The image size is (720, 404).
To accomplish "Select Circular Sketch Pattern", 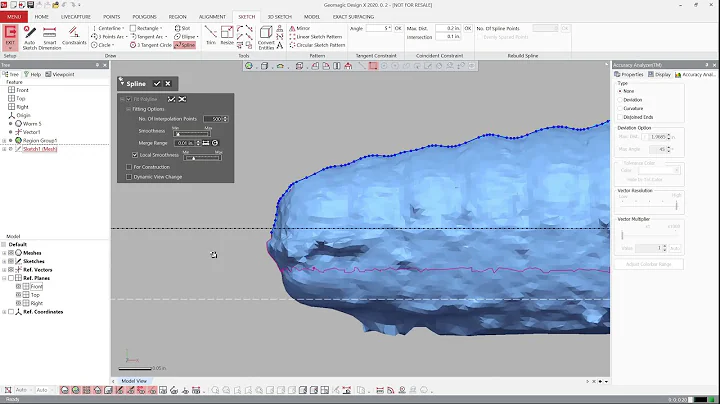I will (x=317, y=45).
